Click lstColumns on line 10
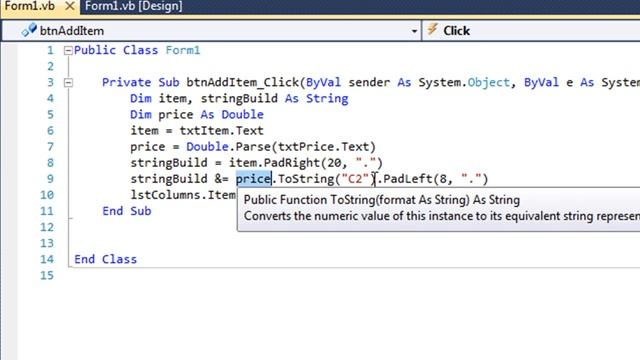640x360 pixels. 165,195
